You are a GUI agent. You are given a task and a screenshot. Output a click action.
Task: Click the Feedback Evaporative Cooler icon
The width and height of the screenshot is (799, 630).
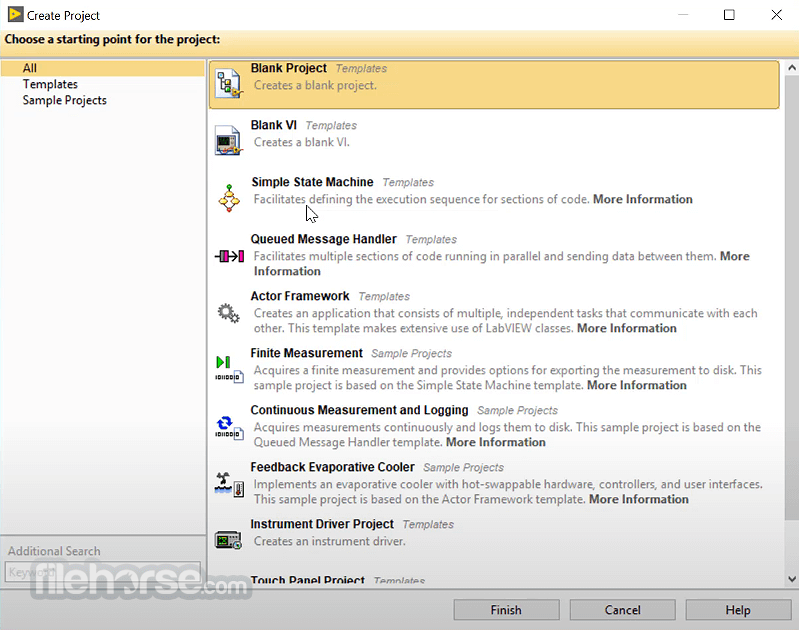[x=229, y=484]
